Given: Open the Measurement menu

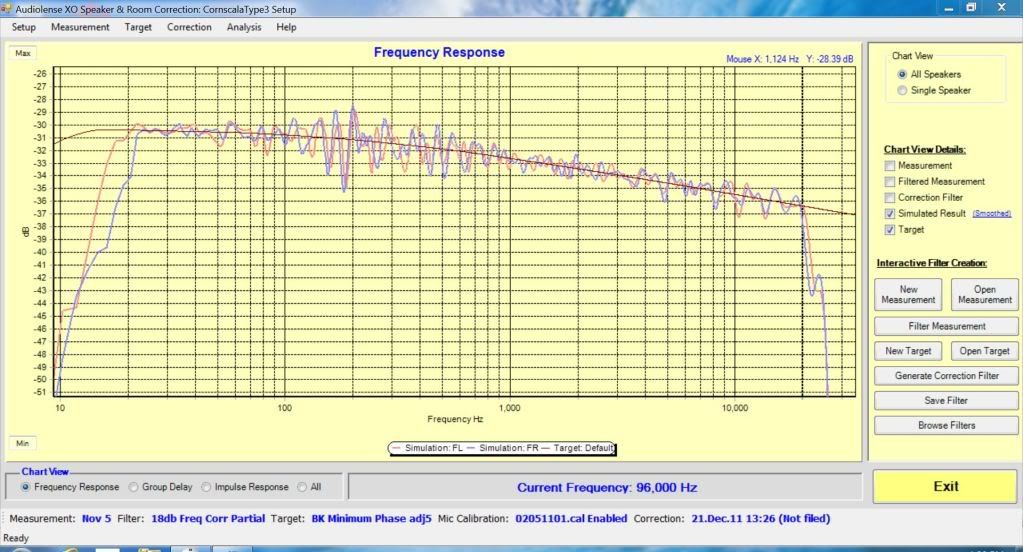Looking at the screenshot, I should pyautogui.click(x=80, y=27).
